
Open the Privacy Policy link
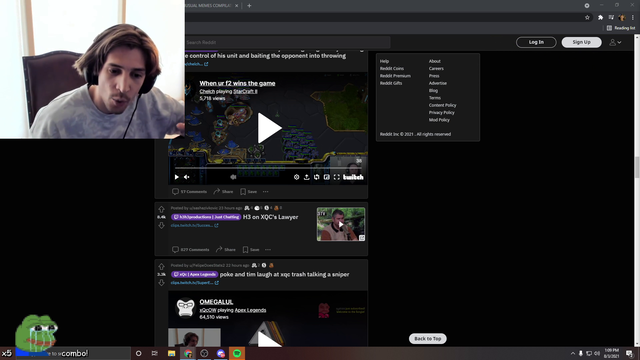coord(441,113)
